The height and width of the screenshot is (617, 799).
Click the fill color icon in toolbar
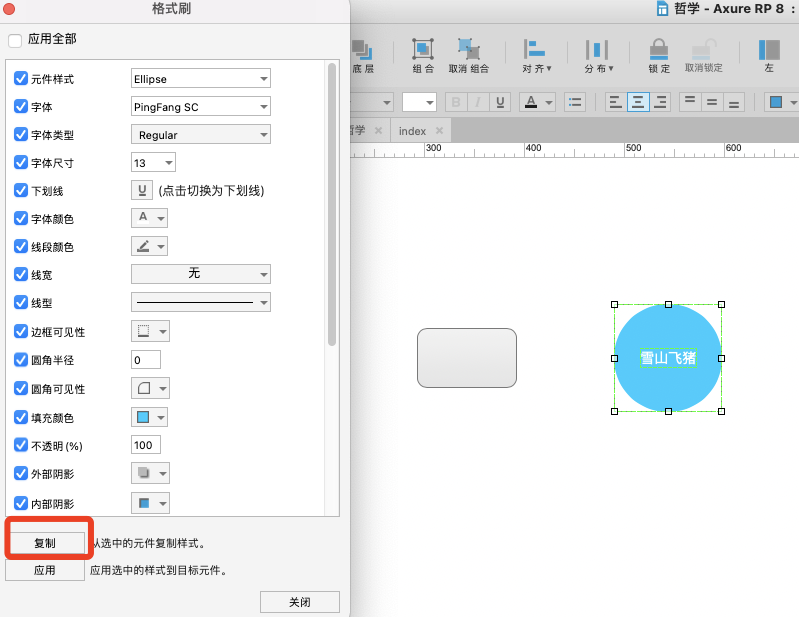click(x=776, y=102)
